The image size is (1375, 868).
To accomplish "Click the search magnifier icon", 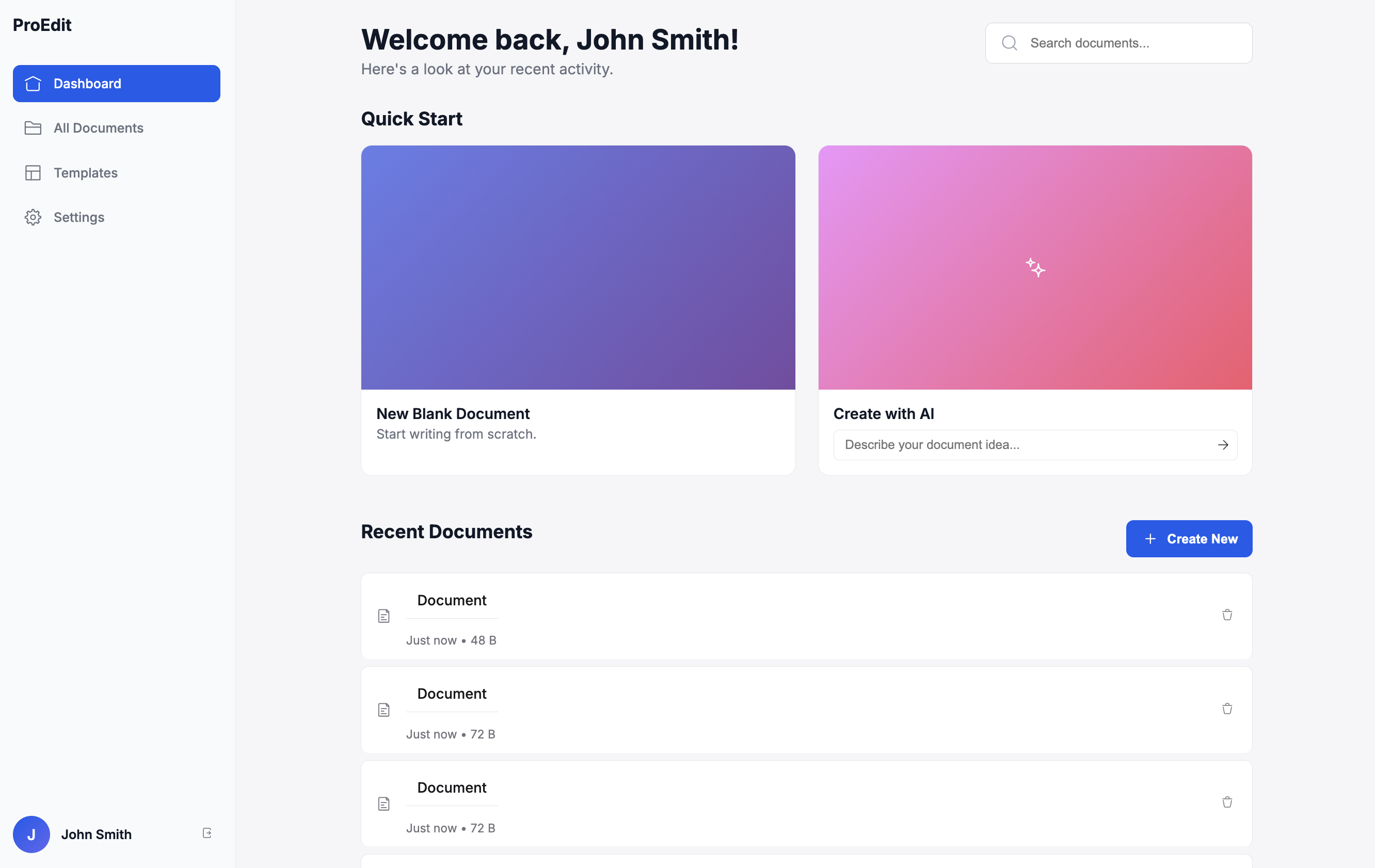I will (x=1009, y=43).
